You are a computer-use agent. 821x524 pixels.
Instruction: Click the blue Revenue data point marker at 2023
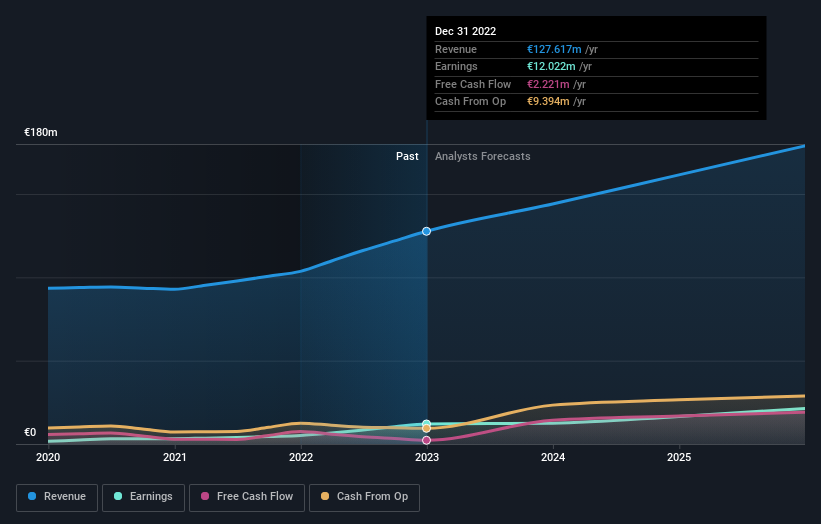click(427, 231)
